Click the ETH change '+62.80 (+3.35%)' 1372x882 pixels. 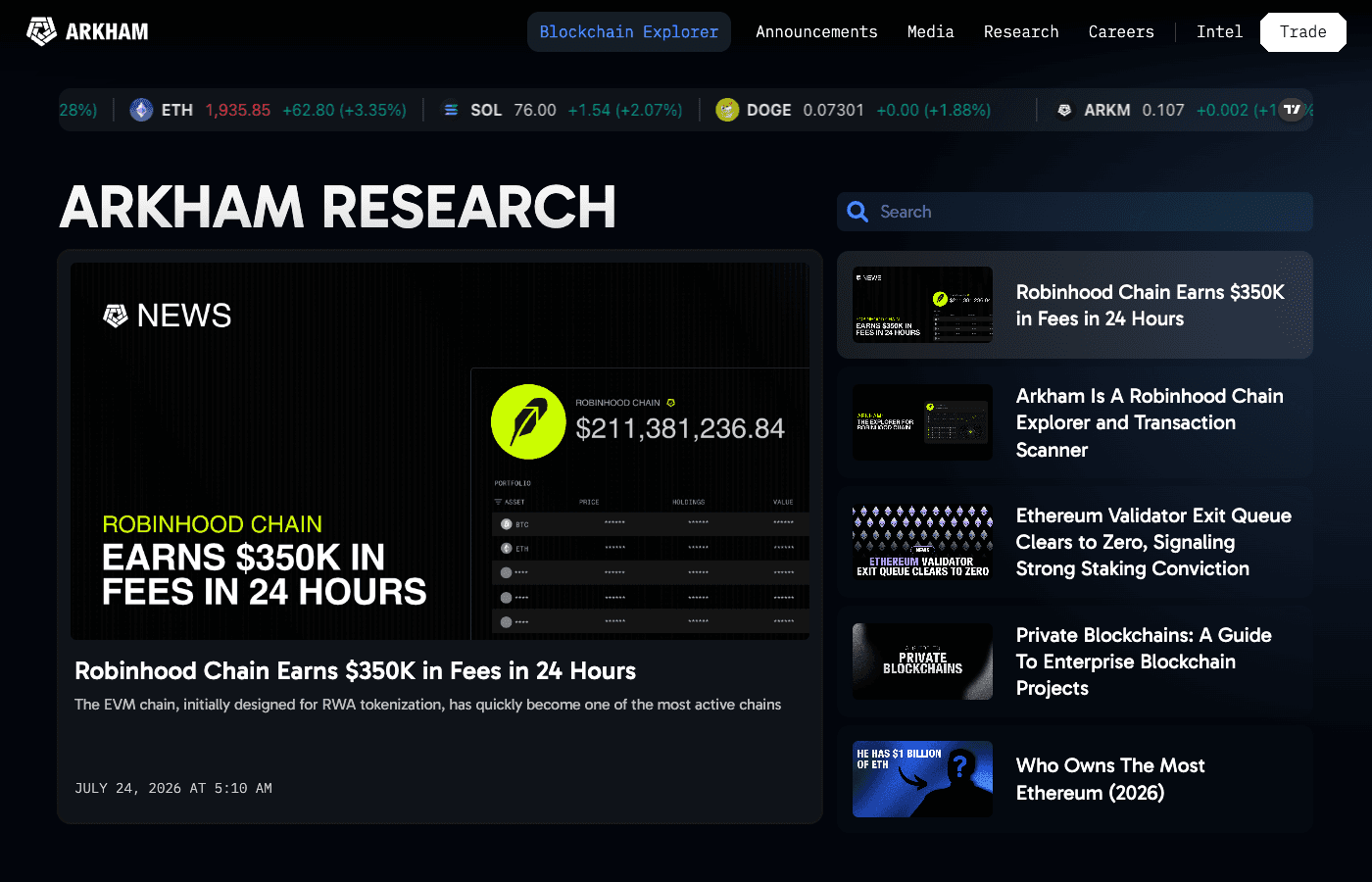[x=344, y=110]
